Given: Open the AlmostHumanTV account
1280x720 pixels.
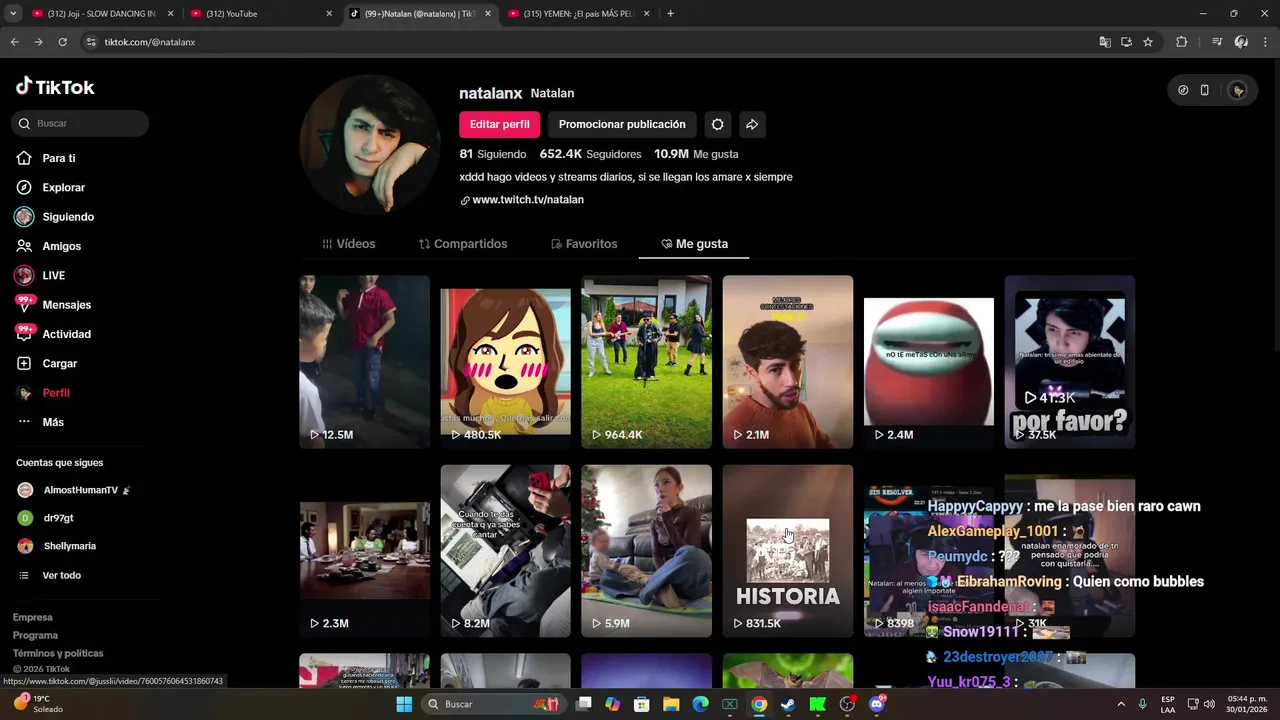Looking at the screenshot, I should 80,490.
